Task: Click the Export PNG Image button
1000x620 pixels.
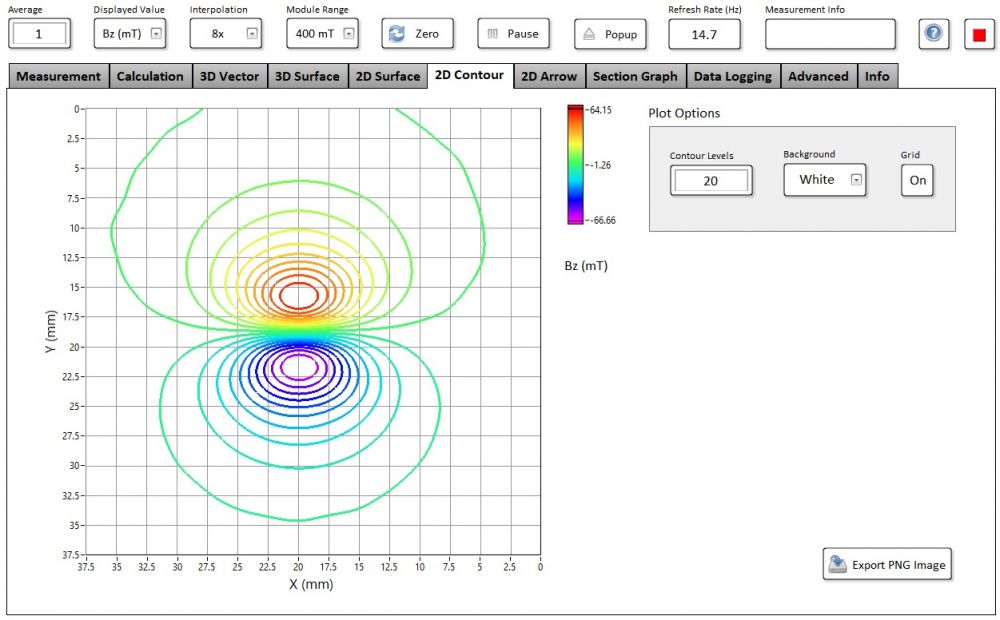Action: pos(887,565)
